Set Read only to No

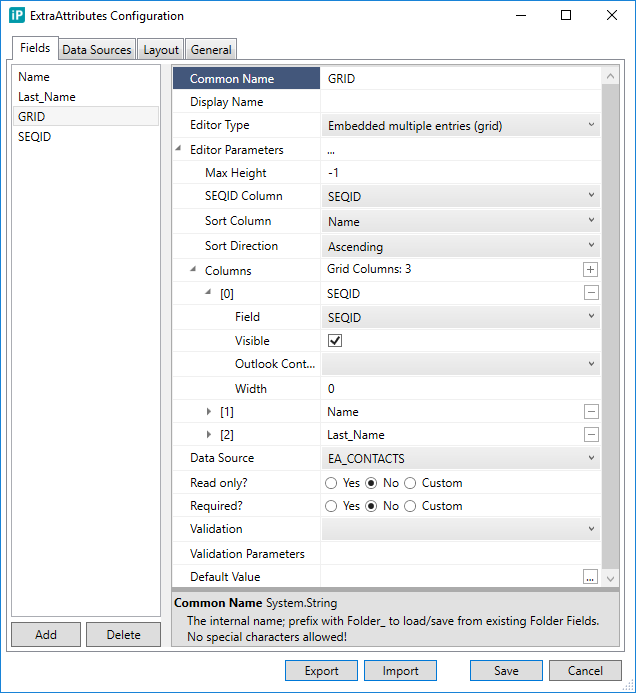371,483
